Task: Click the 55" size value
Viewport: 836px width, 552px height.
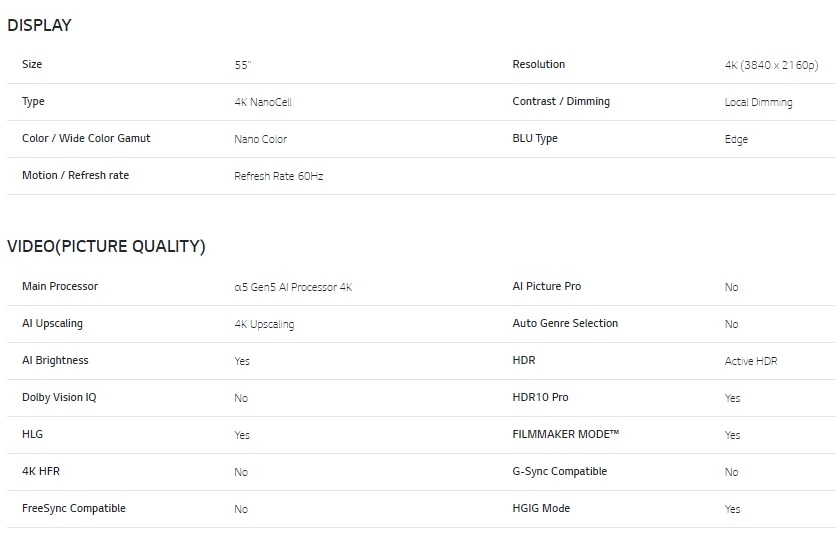Action: click(x=243, y=65)
